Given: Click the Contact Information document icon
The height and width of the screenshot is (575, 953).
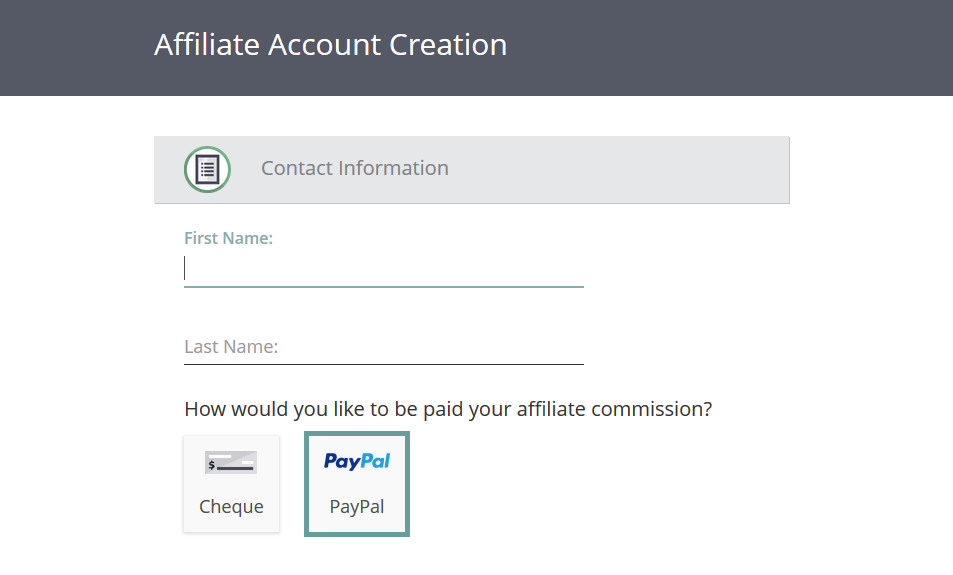Looking at the screenshot, I should pyautogui.click(x=207, y=170).
